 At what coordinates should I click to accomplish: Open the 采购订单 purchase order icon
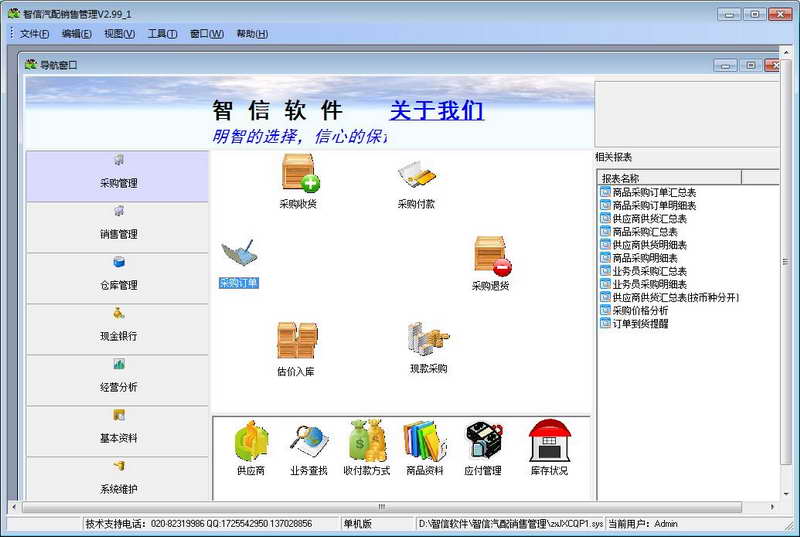239,264
